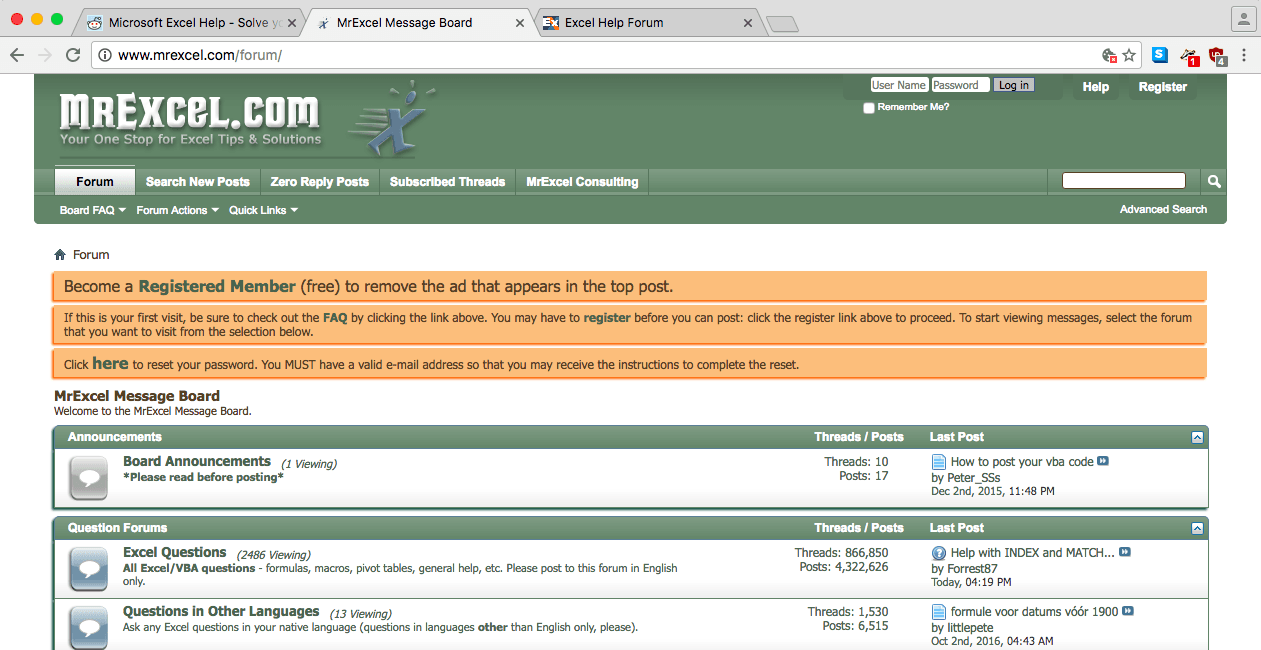Click the Excel Questions forum status icon
This screenshot has height=650, width=1261.
(88, 568)
